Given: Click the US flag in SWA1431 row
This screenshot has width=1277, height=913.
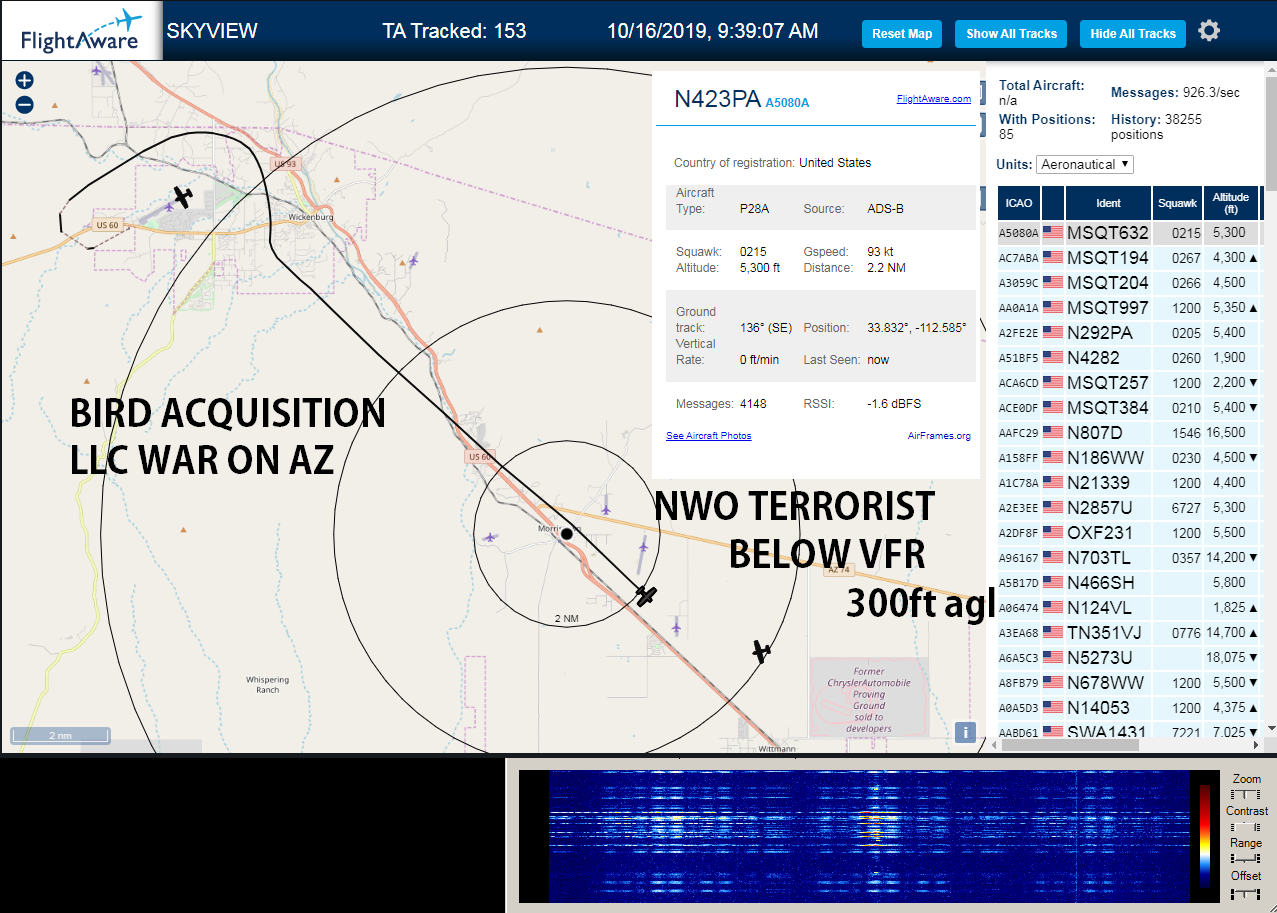Looking at the screenshot, I should (x=1053, y=732).
